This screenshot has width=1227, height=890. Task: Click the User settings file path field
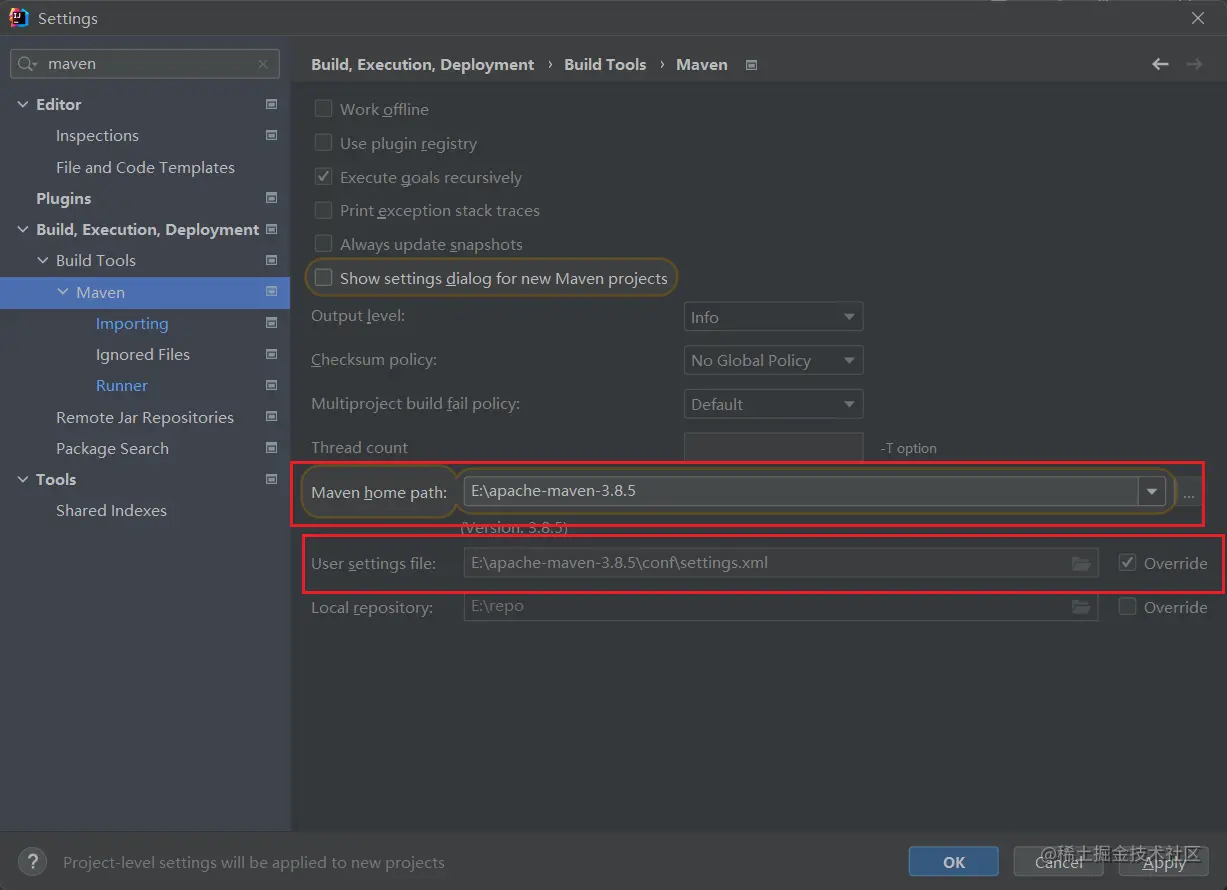click(x=781, y=563)
